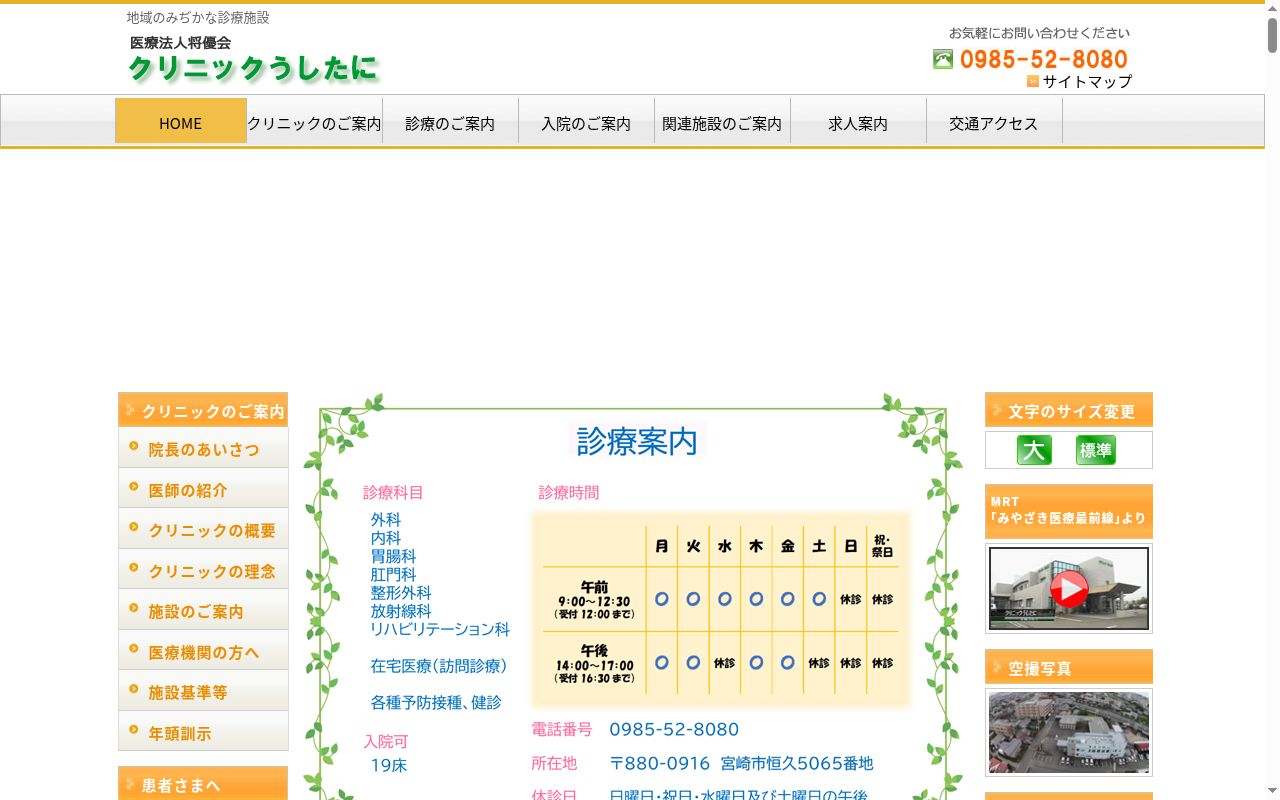Click the 患者さまへ sidebar heading
The height and width of the screenshot is (800, 1280).
pos(203,784)
